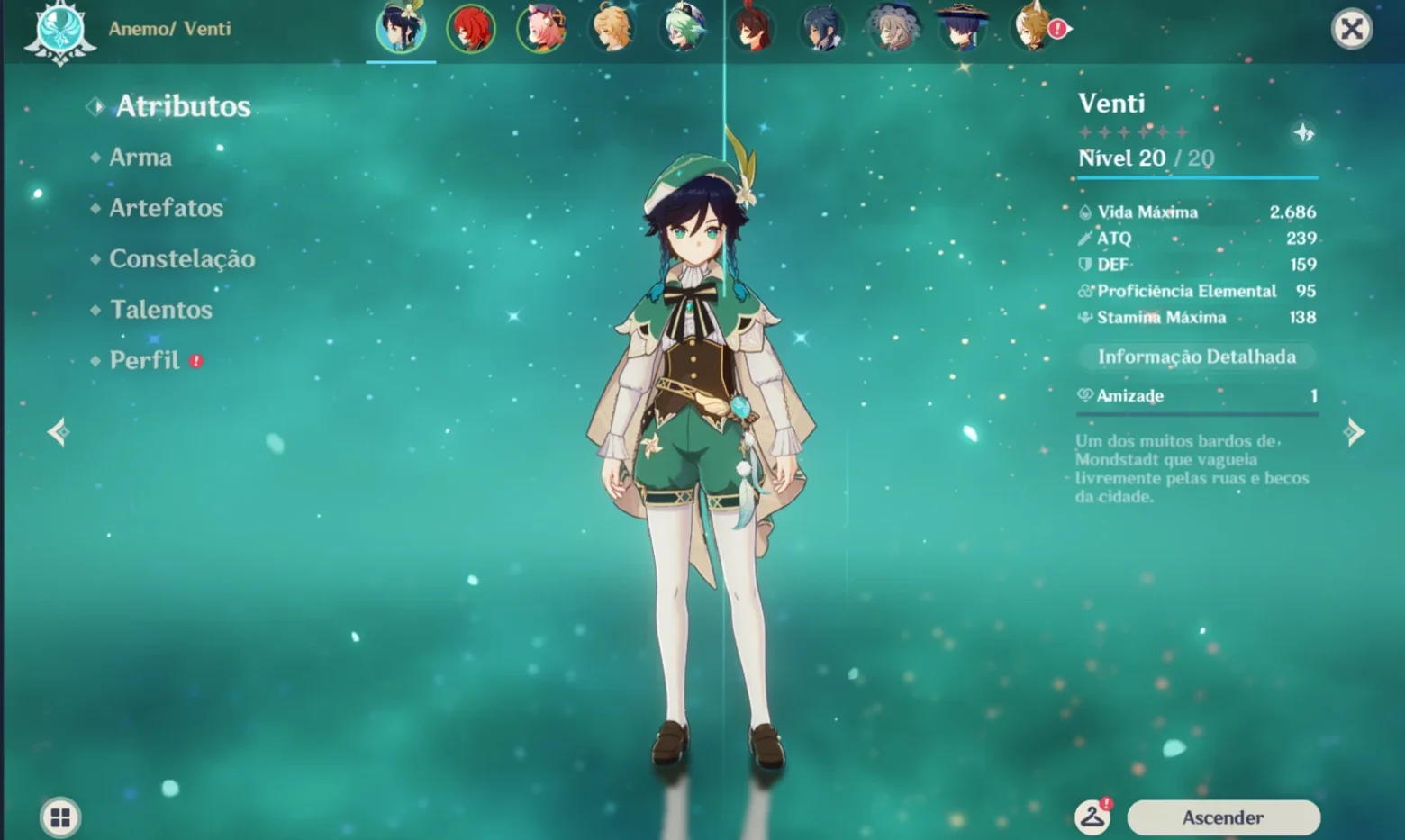Switch to the grey-haired character with dark hat

[893, 28]
